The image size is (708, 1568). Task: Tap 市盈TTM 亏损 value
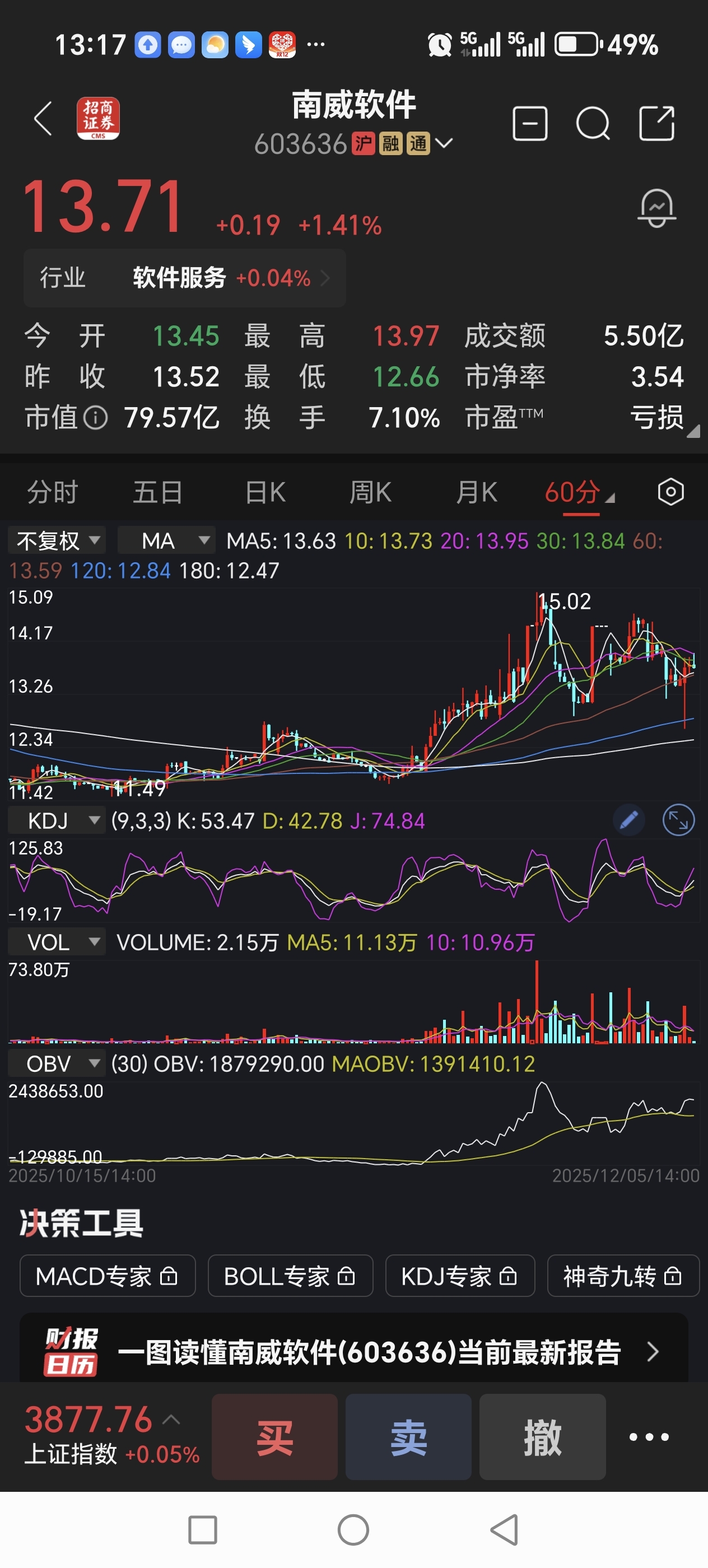tap(656, 418)
